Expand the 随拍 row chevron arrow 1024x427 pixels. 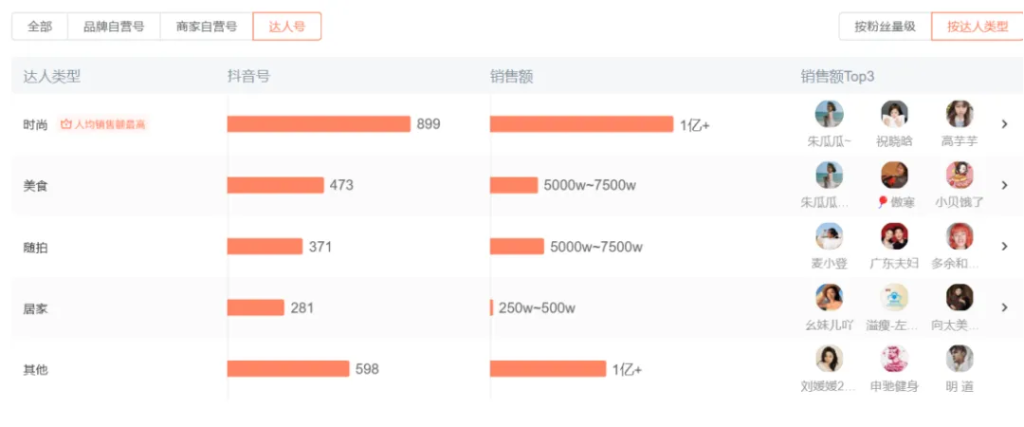click(x=1004, y=246)
